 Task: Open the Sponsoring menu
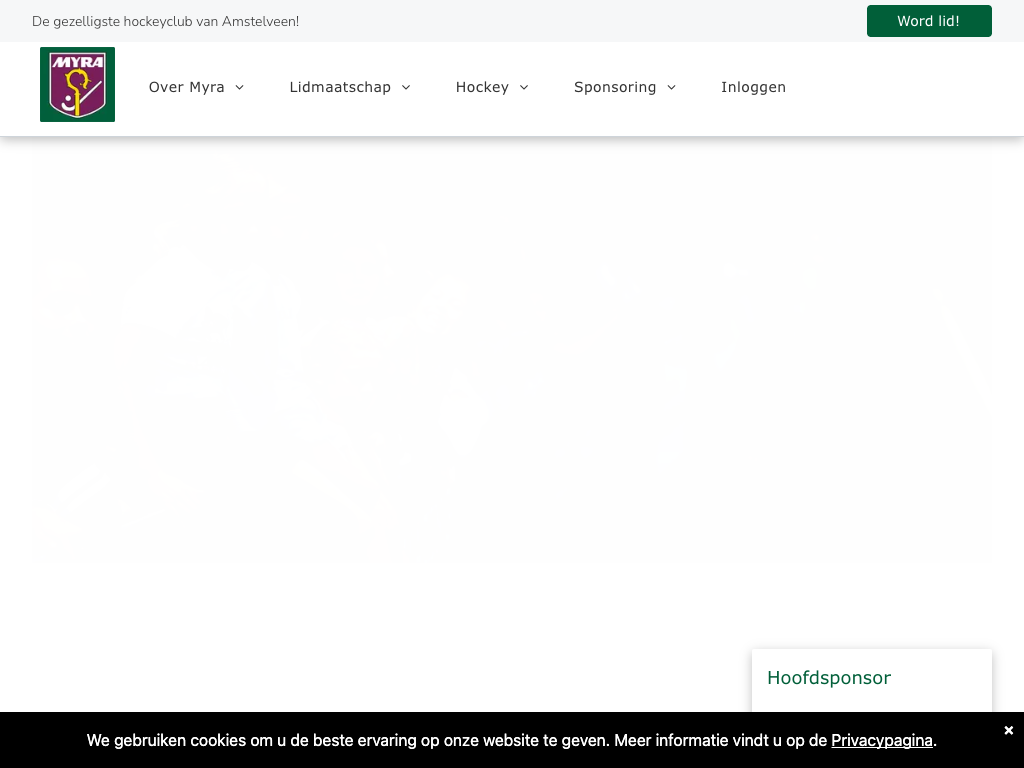[x=615, y=87]
